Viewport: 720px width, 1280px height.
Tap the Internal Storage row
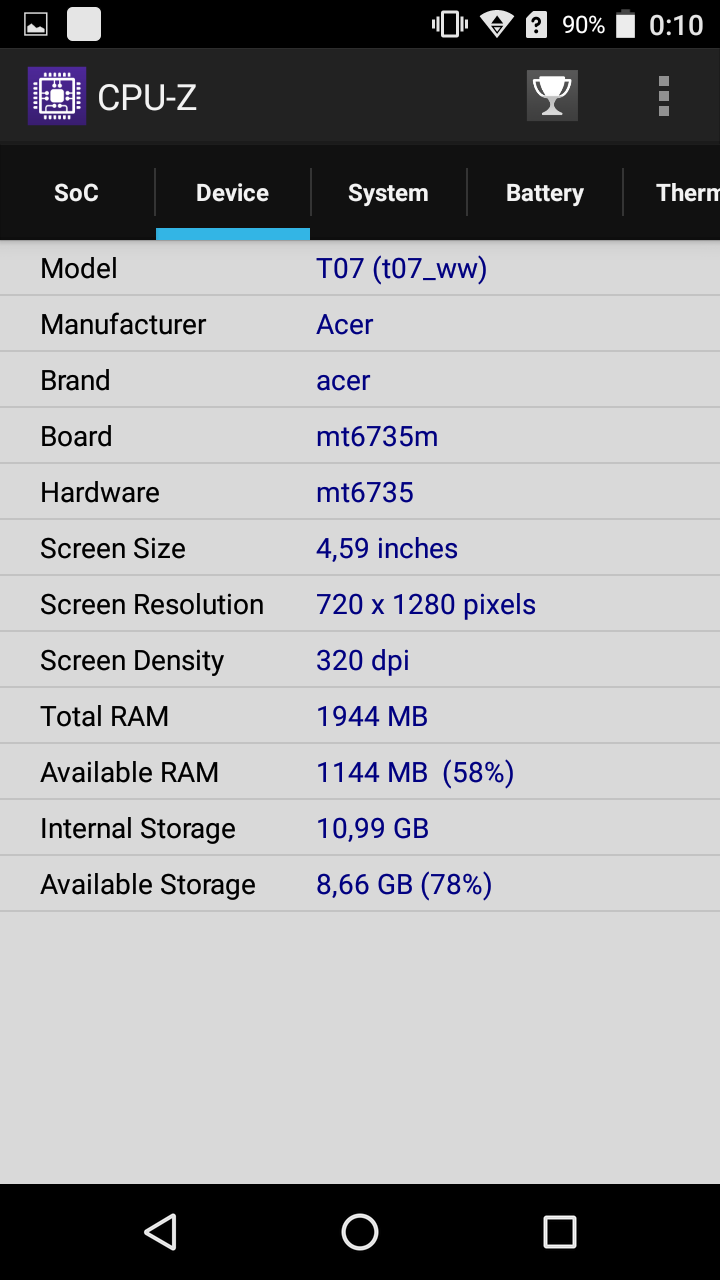[x=360, y=828]
